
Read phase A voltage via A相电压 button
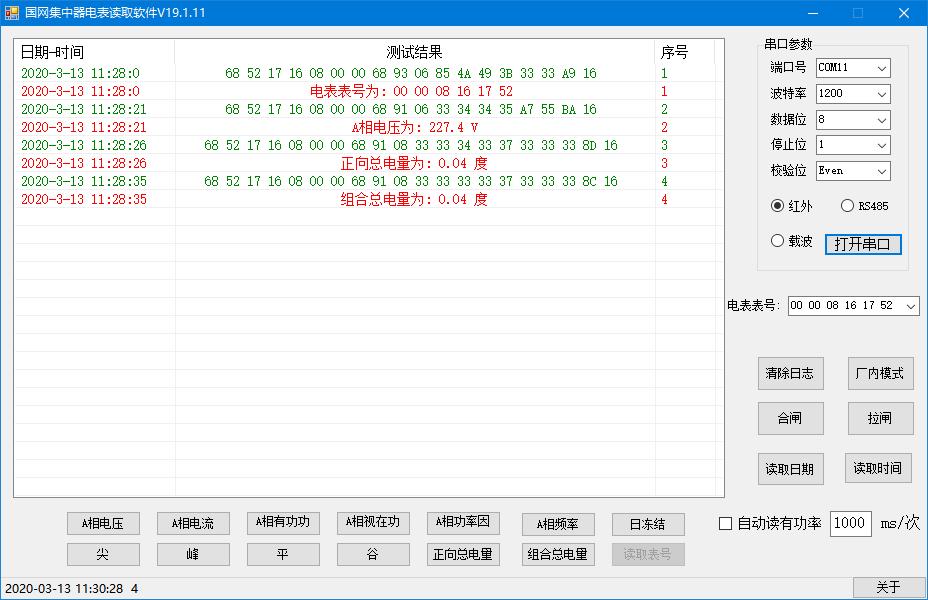103,523
